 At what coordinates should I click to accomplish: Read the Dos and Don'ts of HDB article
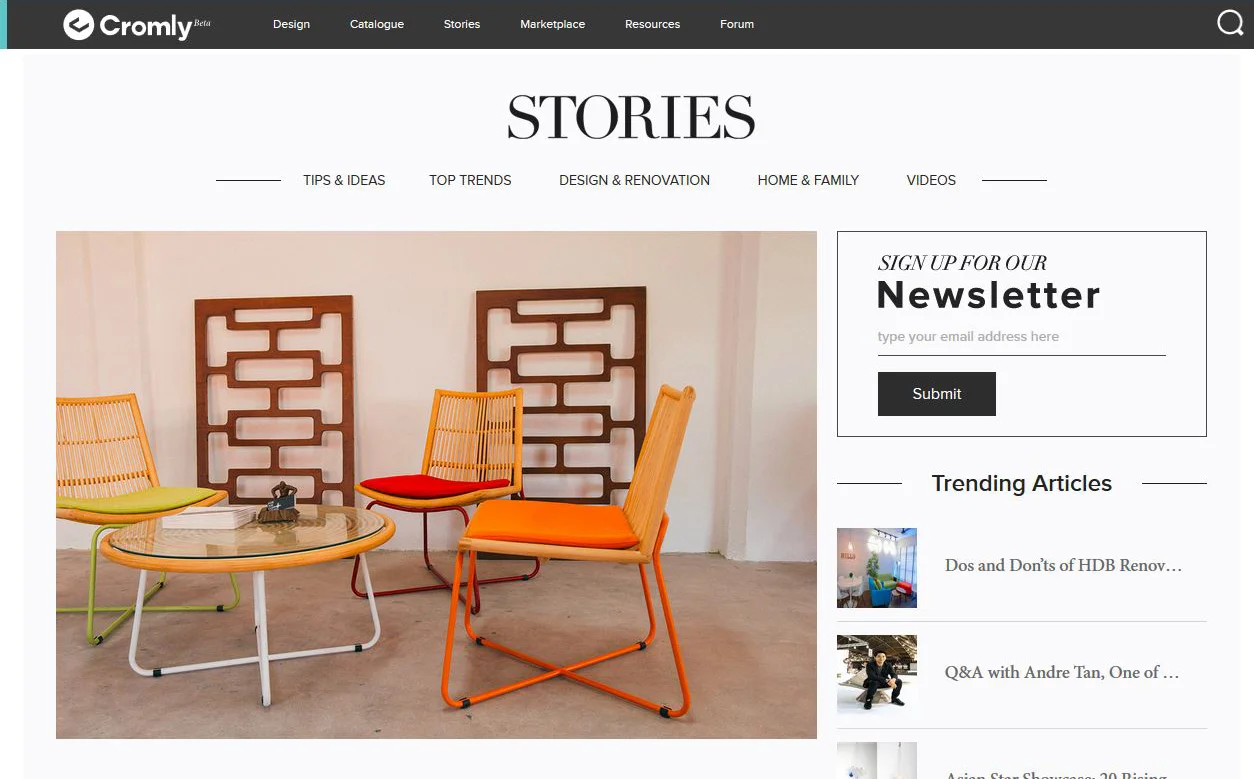click(x=1064, y=566)
